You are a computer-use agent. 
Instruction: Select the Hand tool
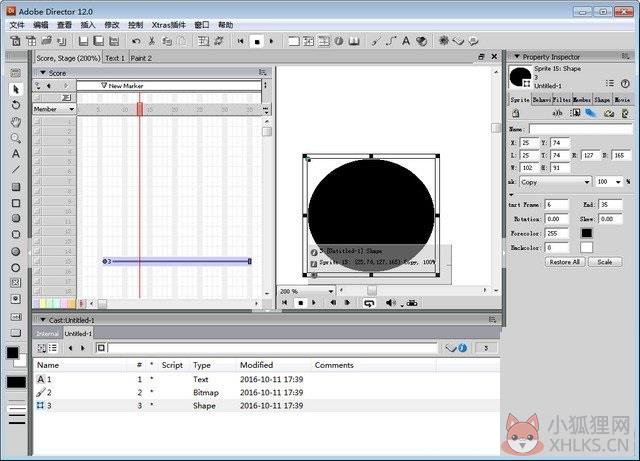click(16, 121)
